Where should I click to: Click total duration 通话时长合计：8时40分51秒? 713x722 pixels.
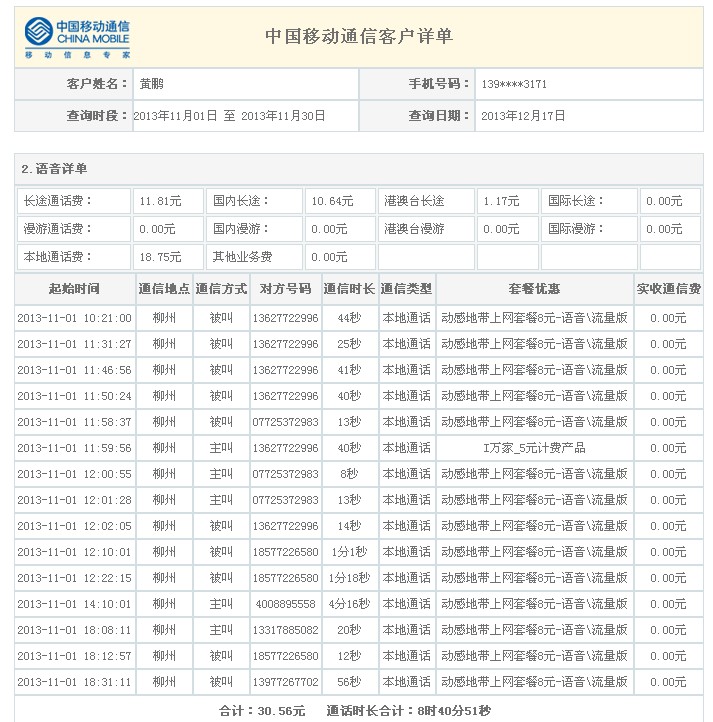pyautogui.click(x=409, y=711)
